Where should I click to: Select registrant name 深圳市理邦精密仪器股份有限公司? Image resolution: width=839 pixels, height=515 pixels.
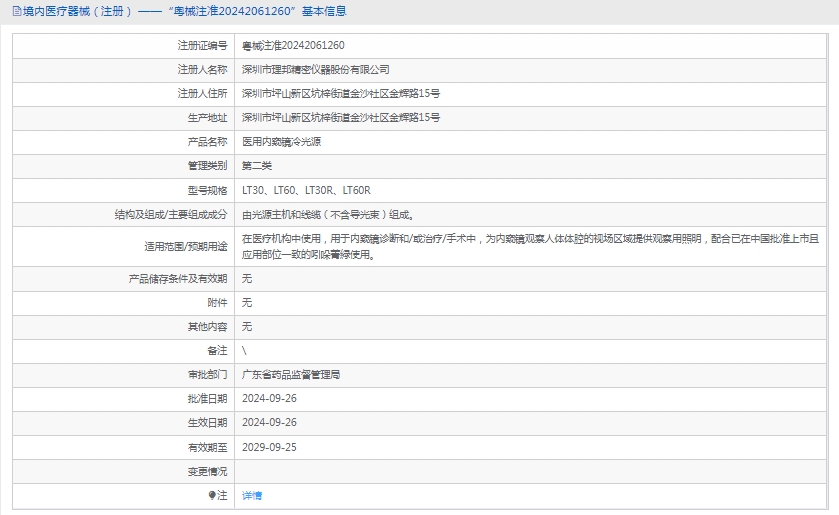tap(315, 69)
